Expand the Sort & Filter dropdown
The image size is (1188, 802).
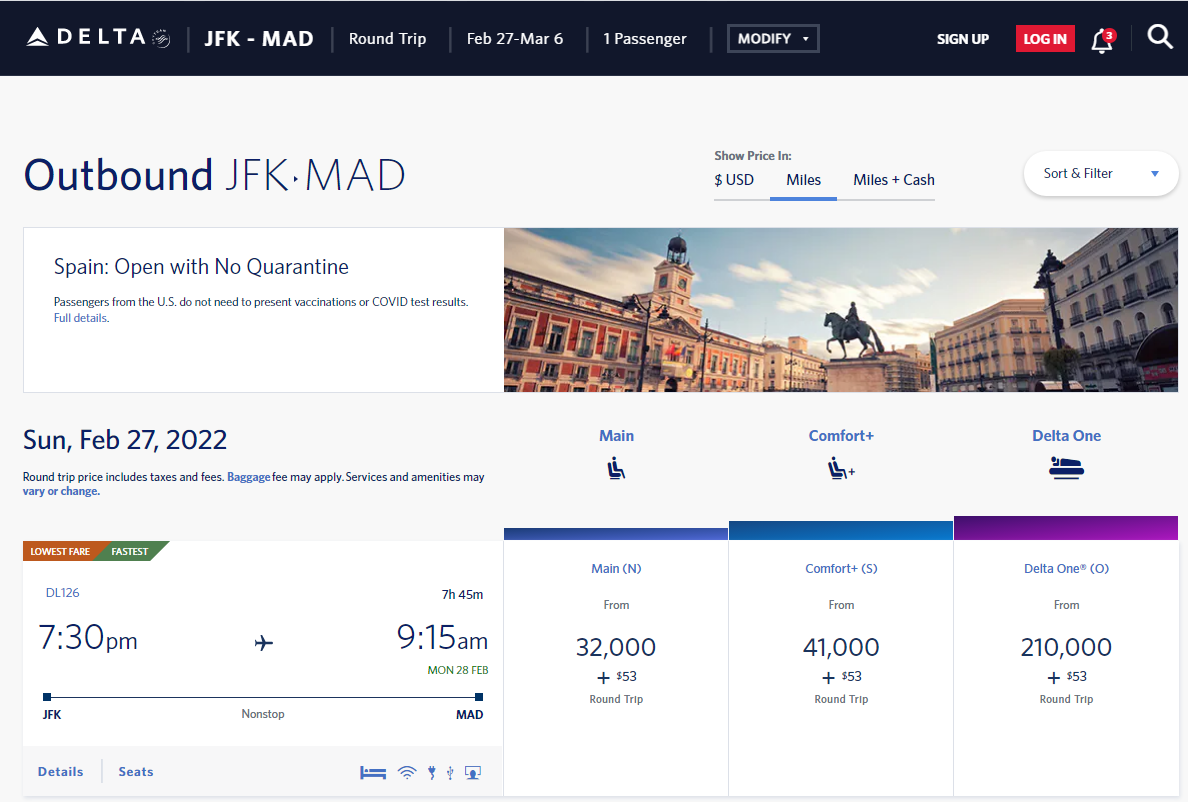pyautogui.click(x=1101, y=173)
